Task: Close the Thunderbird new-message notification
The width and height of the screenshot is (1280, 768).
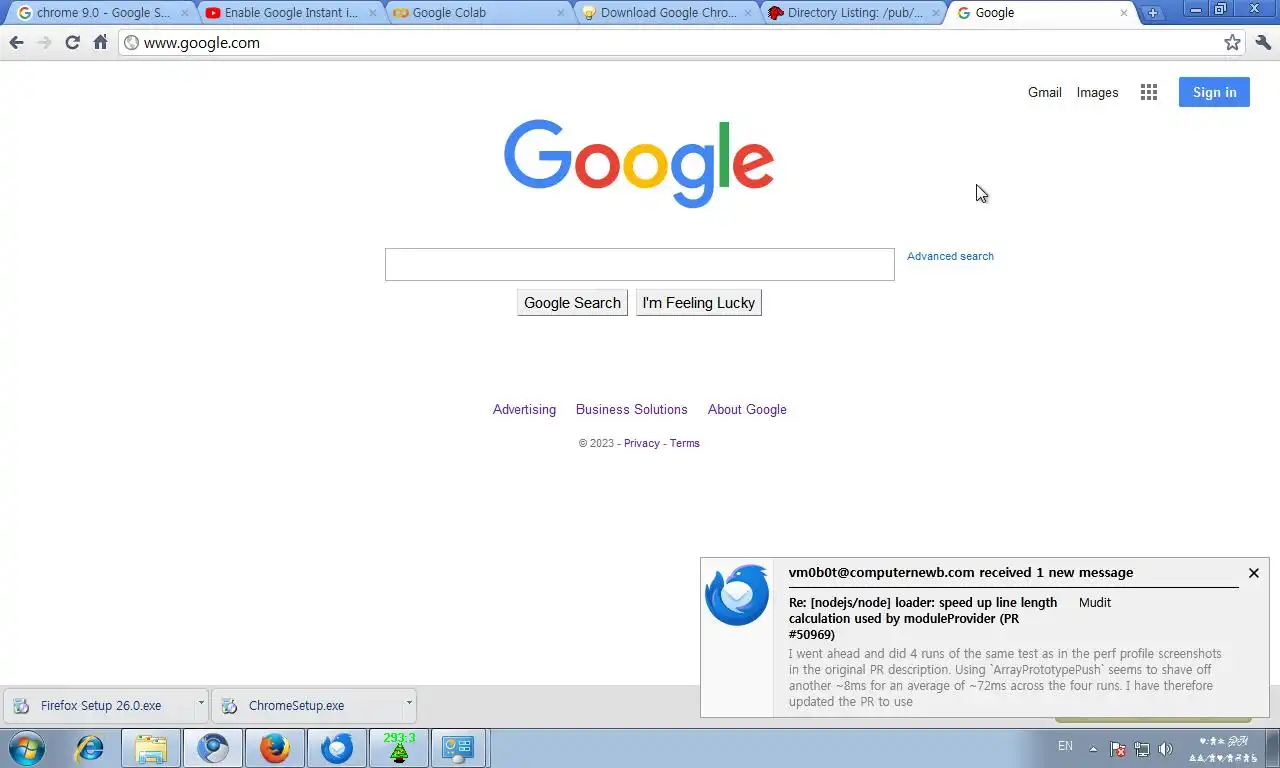Action: pos(1253,573)
